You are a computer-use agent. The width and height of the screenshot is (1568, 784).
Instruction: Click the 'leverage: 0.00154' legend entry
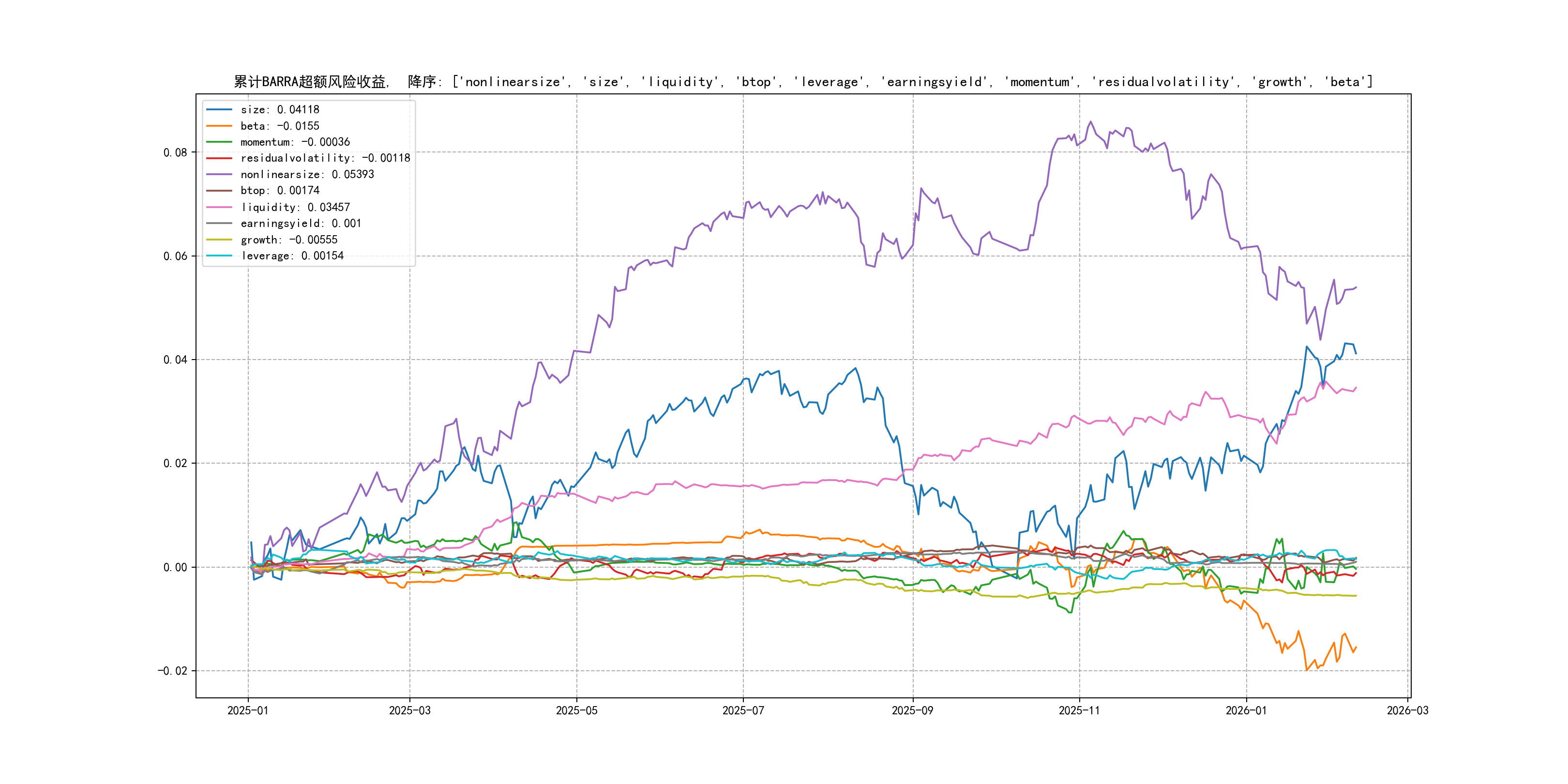[292, 256]
